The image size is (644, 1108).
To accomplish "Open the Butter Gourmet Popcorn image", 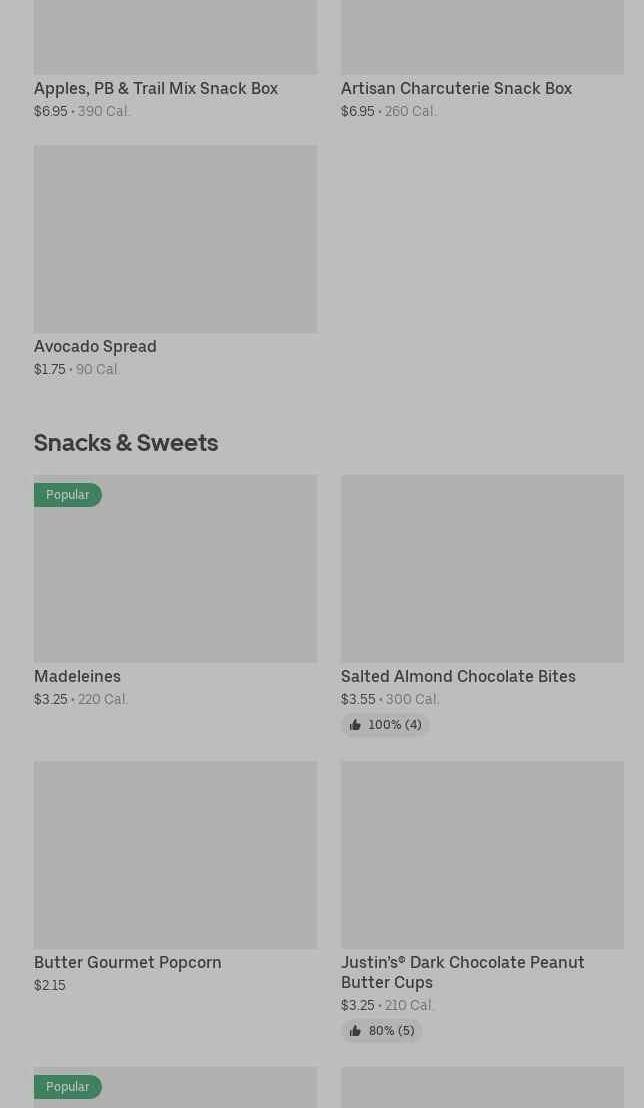I will click(175, 855).
